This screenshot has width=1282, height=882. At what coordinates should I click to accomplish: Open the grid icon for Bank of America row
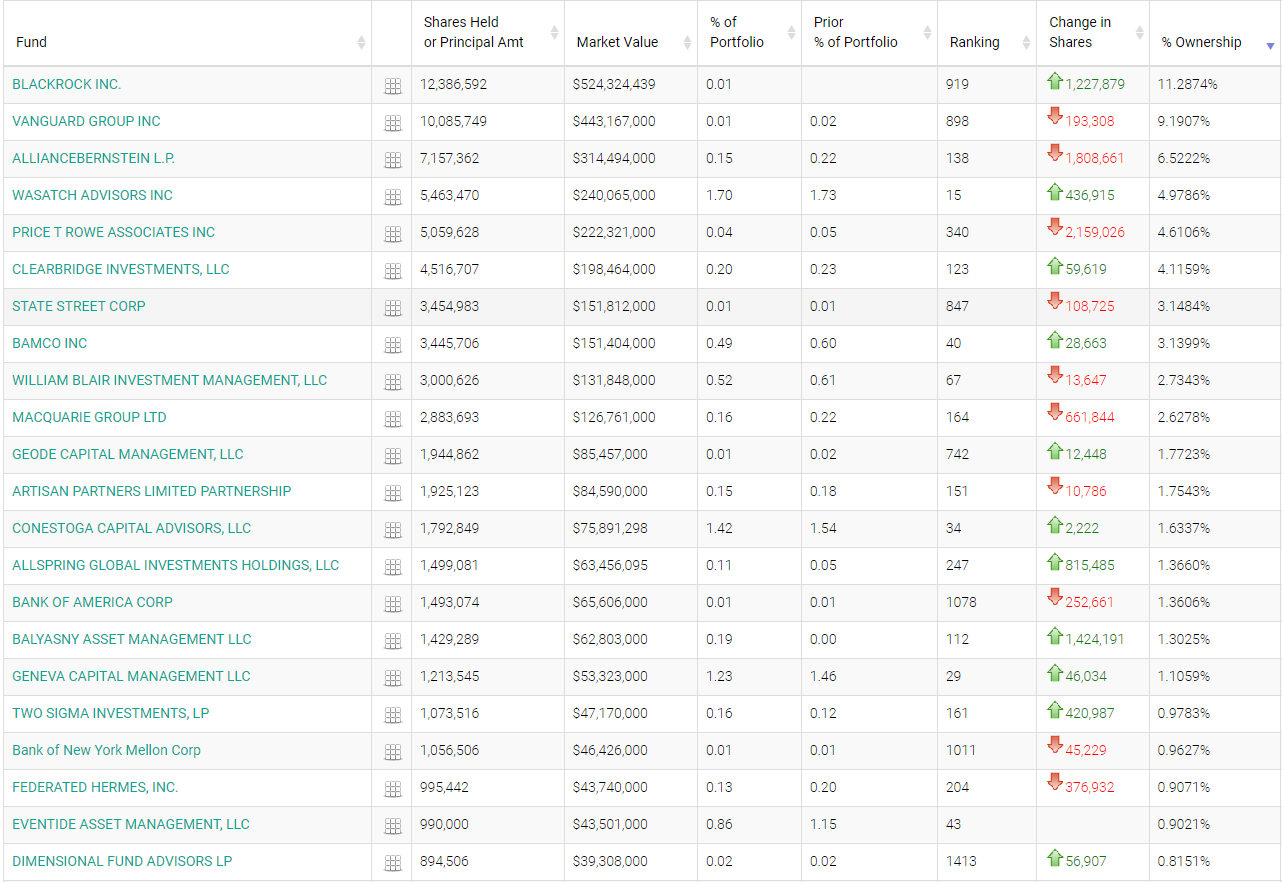[392, 604]
